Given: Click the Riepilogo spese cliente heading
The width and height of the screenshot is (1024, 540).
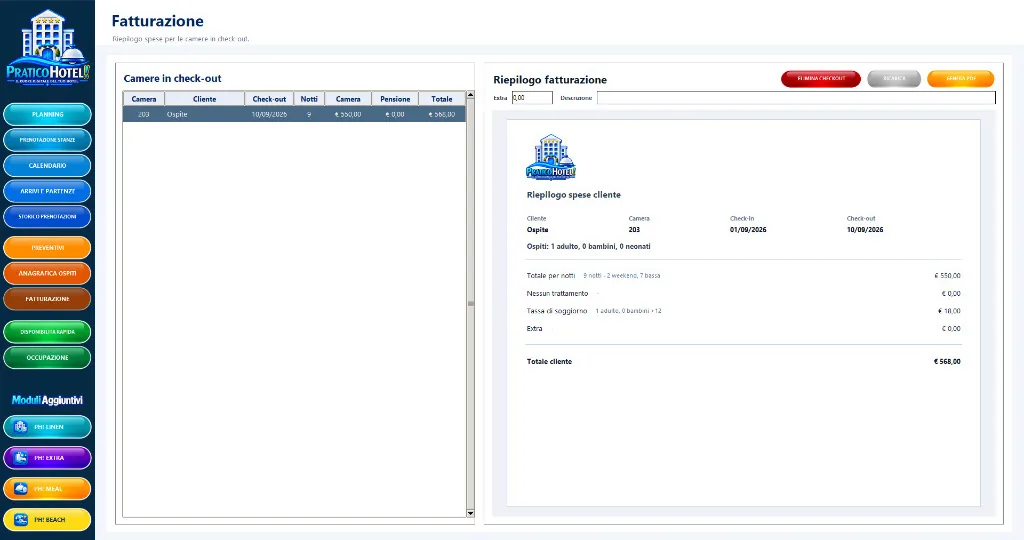Looking at the screenshot, I should 573,195.
